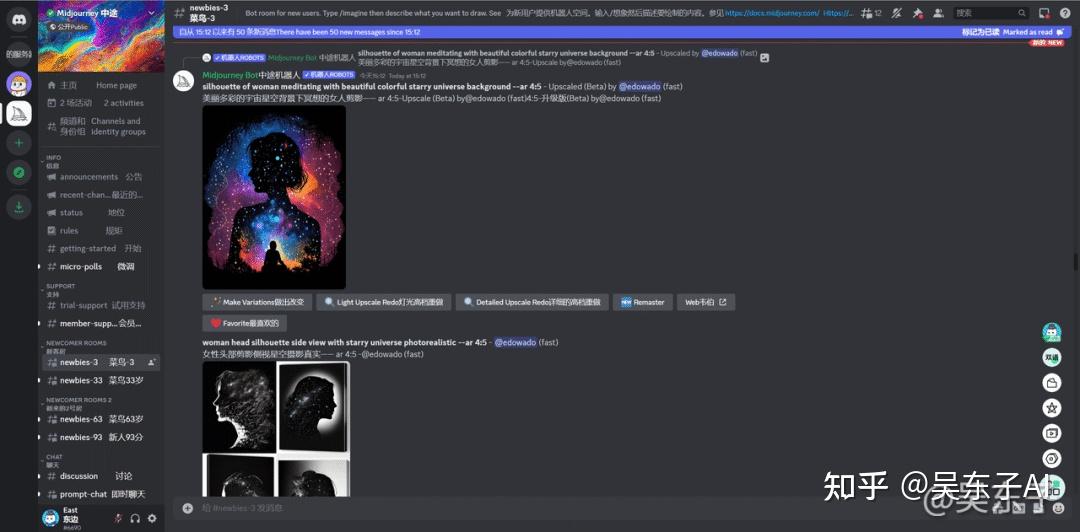This screenshot has height=532, width=1080.
Task: Open Explore Discoverable Servers compass icon
Action: 19,173
